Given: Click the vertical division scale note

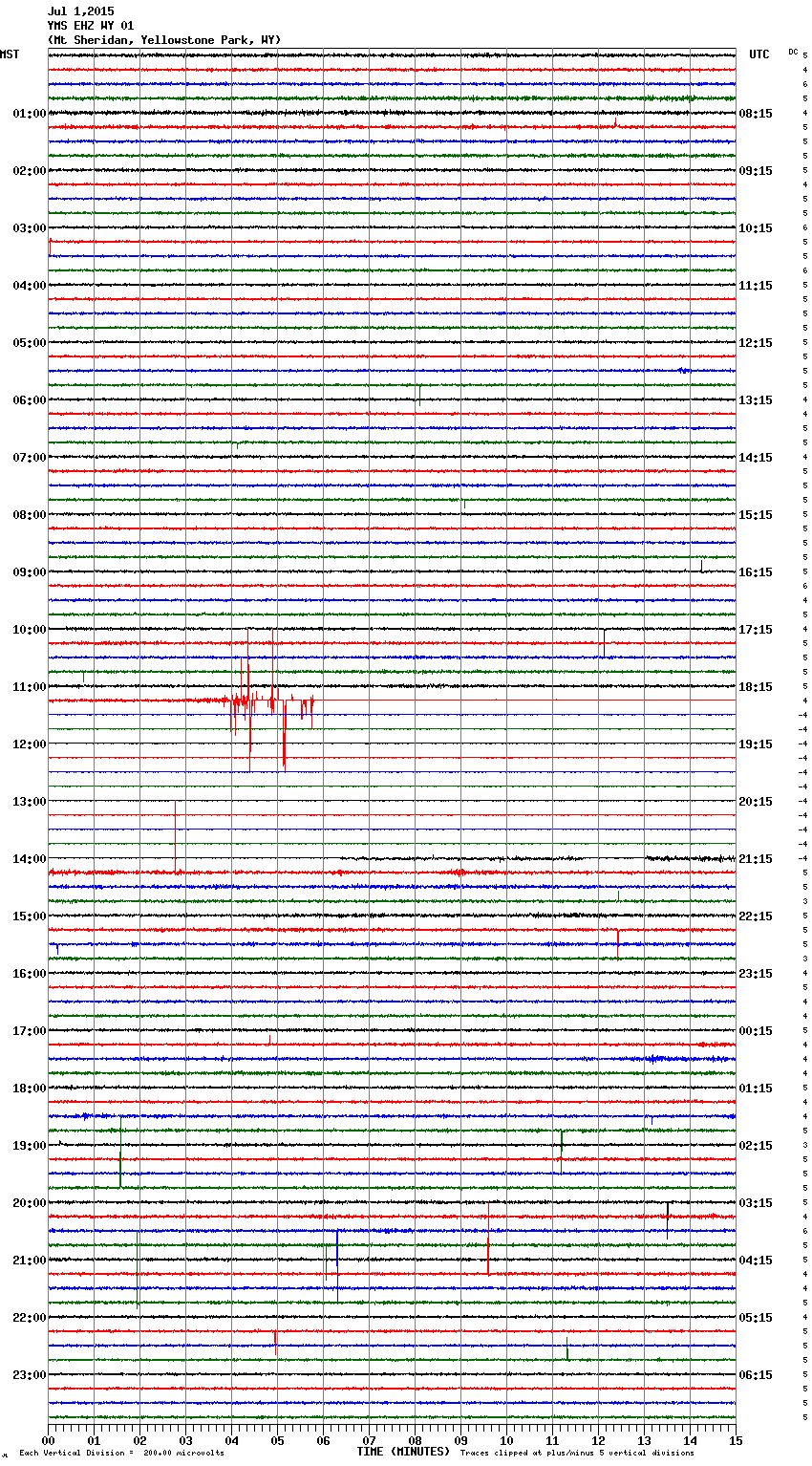Looking at the screenshot, I should point(121,1454).
